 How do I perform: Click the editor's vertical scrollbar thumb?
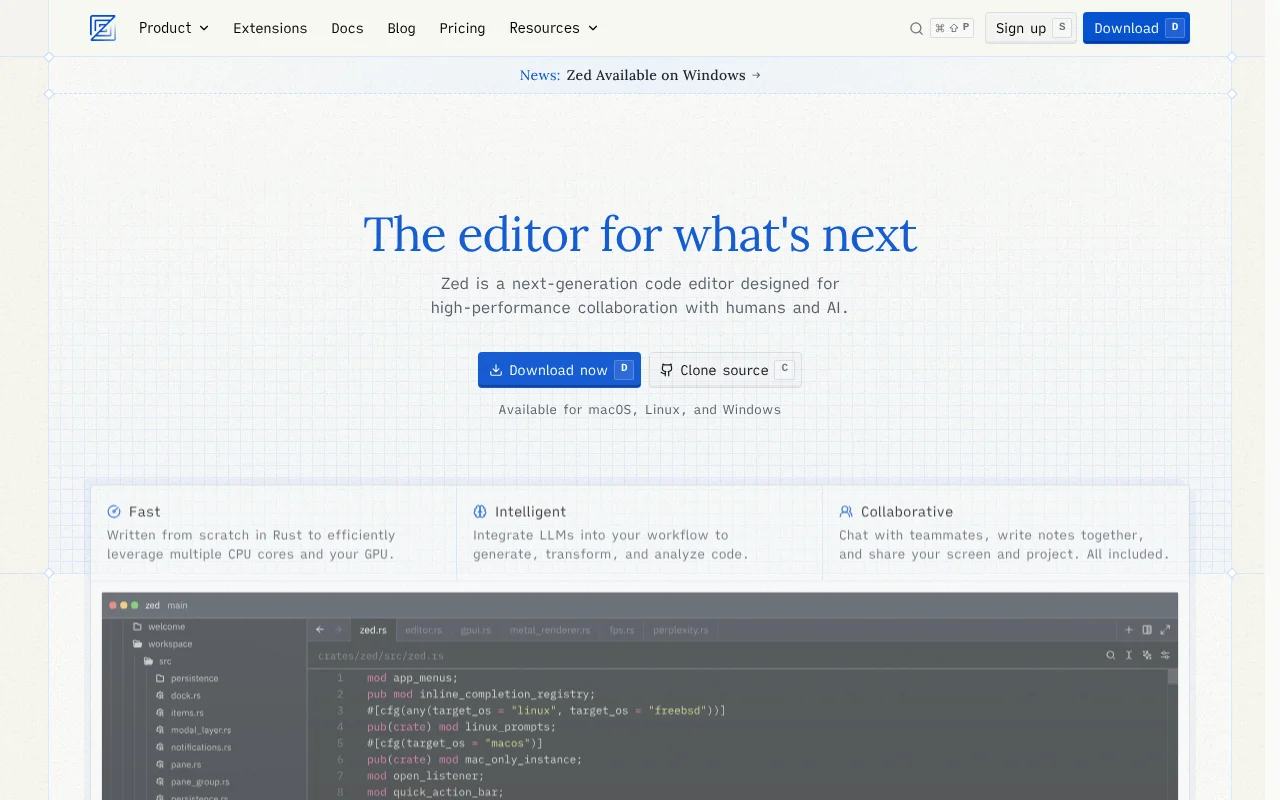pyautogui.click(x=1173, y=677)
